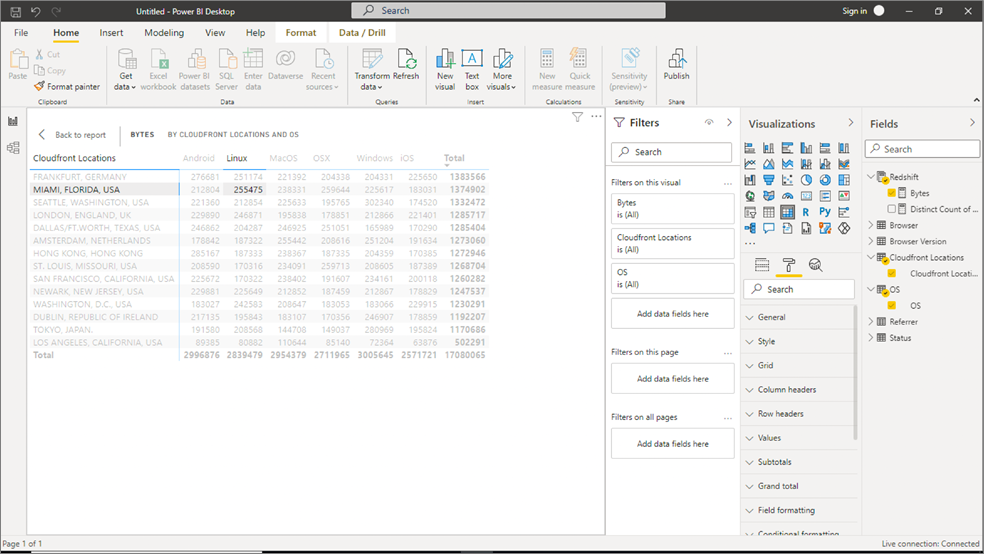Viewport: 984px width, 554px height.
Task: Select the Table visual
Action: [x=769, y=212]
